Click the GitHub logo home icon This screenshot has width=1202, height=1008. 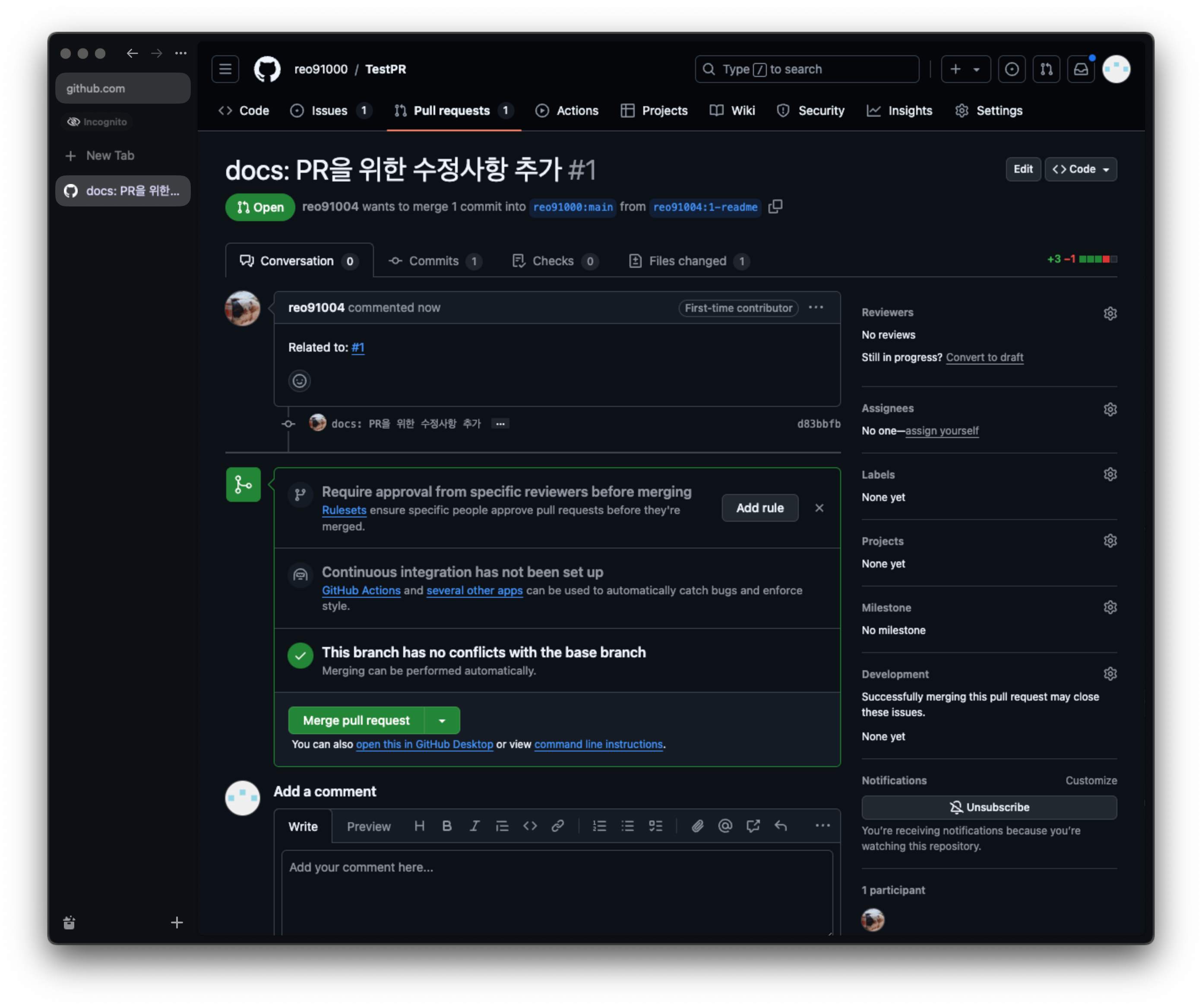click(267, 69)
